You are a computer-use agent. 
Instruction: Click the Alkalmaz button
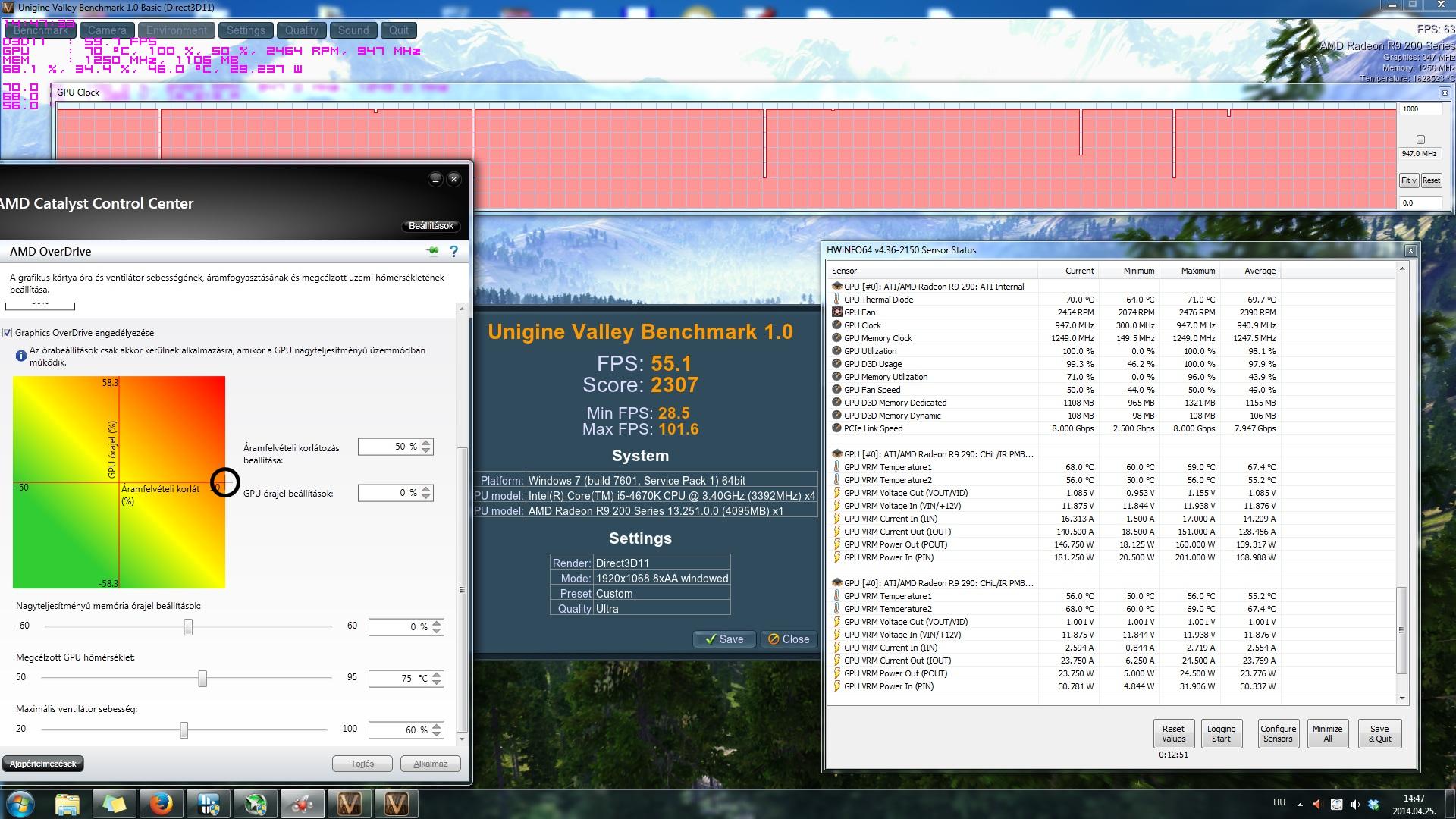pos(430,764)
